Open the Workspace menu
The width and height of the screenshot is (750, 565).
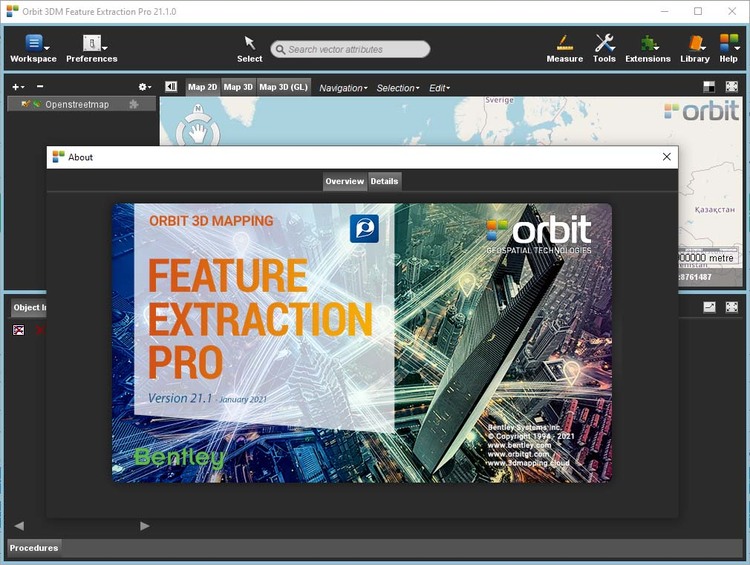(33, 47)
